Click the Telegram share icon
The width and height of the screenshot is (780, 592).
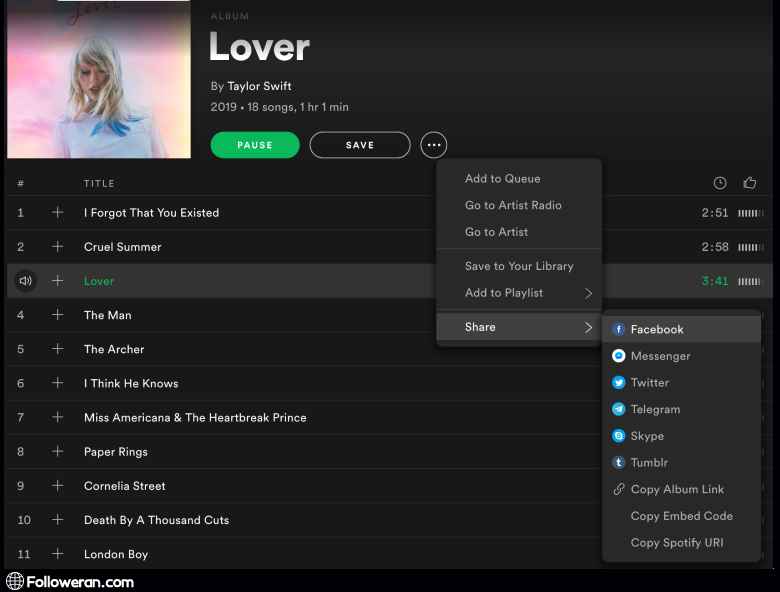pyautogui.click(x=619, y=409)
